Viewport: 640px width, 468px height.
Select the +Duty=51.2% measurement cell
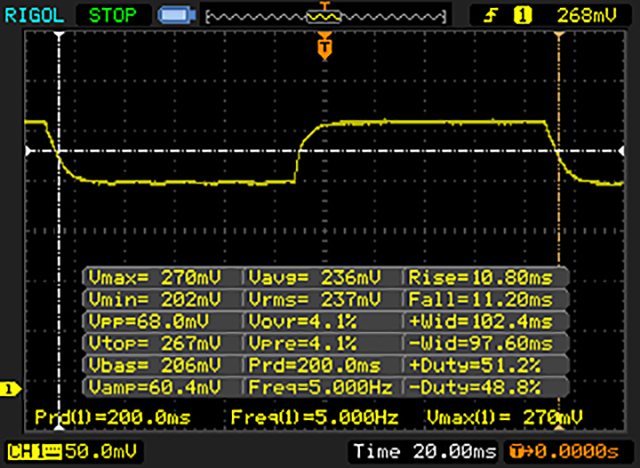[x=486, y=368]
